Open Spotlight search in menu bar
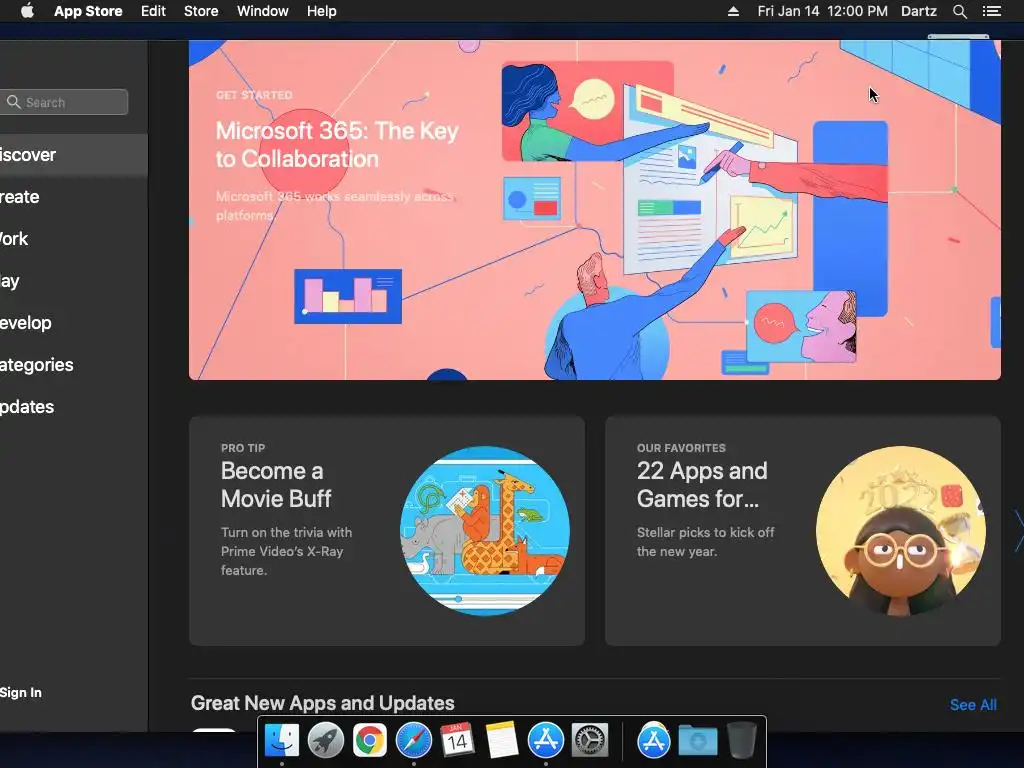The width and height of the screenshot is (1024, 768). coord(959,11)
